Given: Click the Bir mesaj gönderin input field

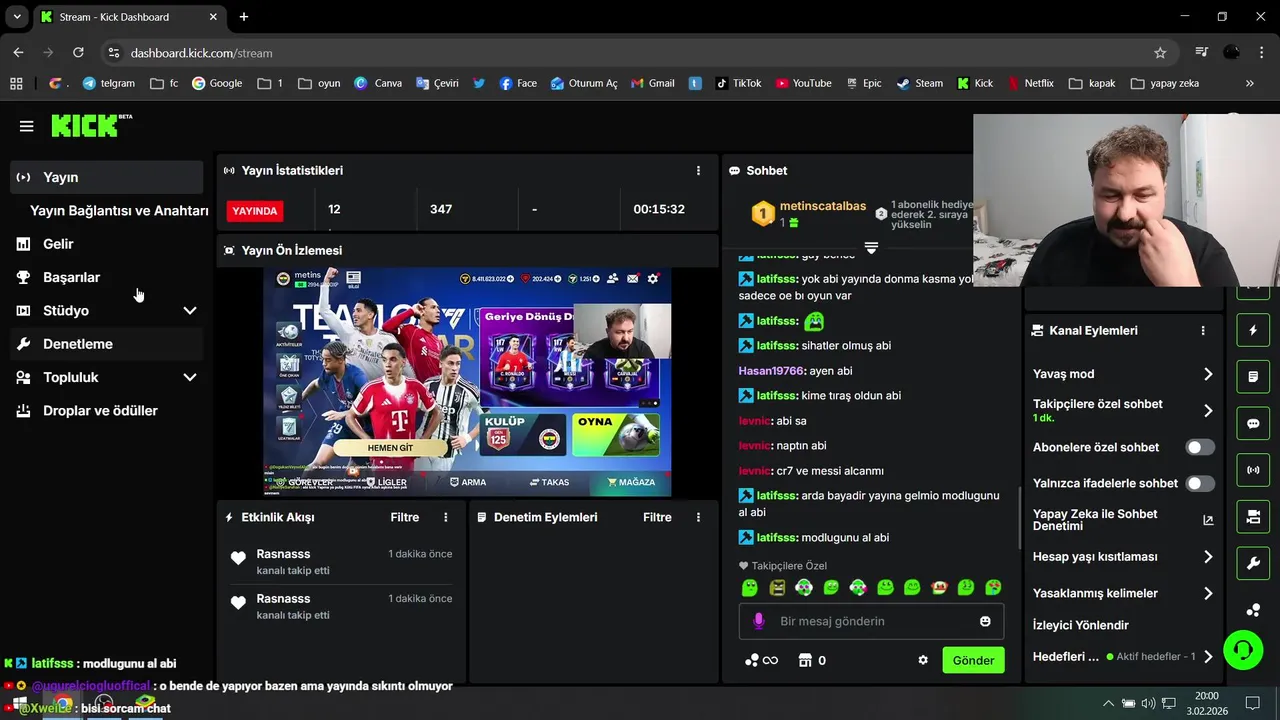Looking at the screenshot, I should [871, 621].
